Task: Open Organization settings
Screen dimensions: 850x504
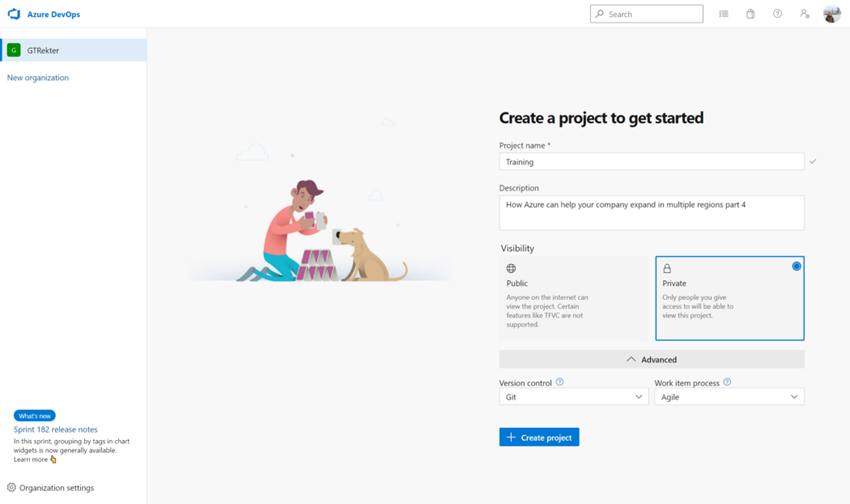Action: (50, 488)
